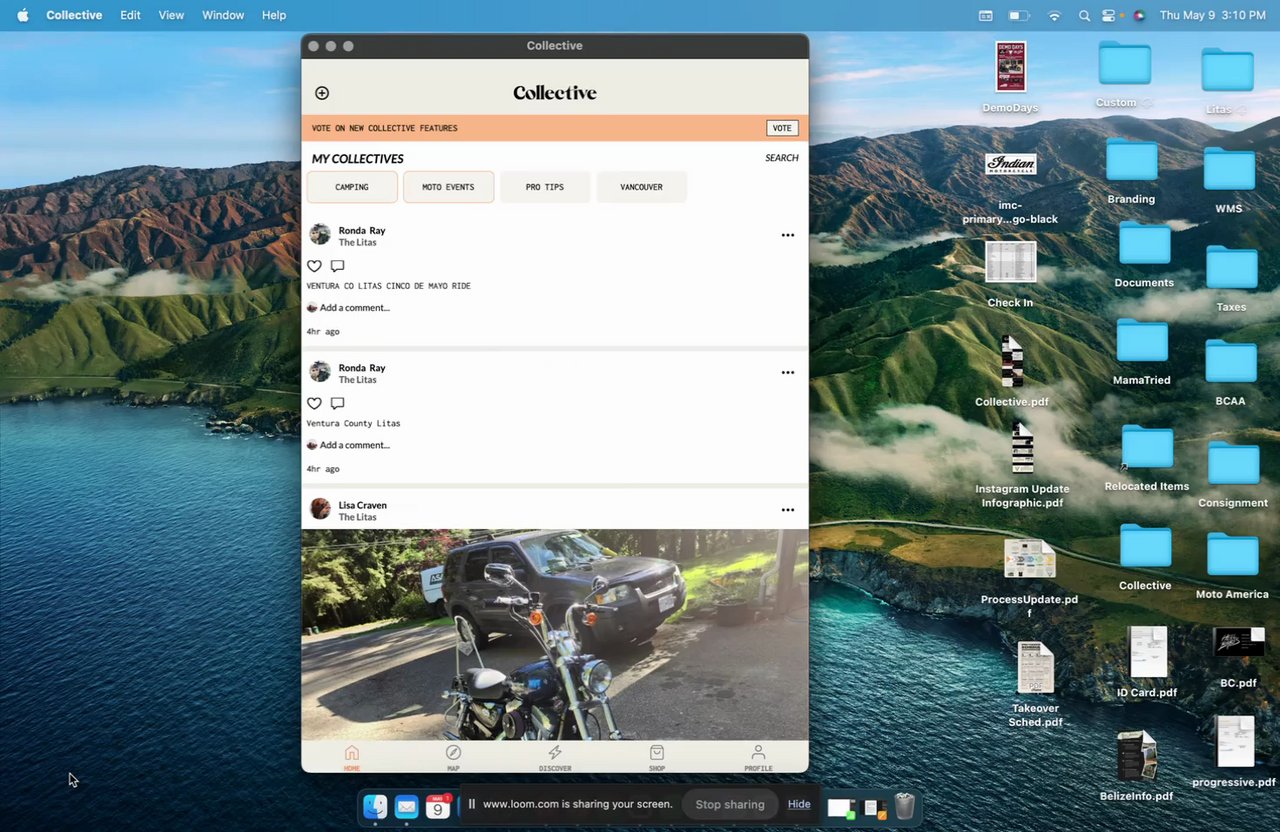Image resolution: width=1280 pixels, height=832 pixels.
Task: Click Ronda Ray's avatar on the Ventura County Litas post
Action: click(320, 372)
